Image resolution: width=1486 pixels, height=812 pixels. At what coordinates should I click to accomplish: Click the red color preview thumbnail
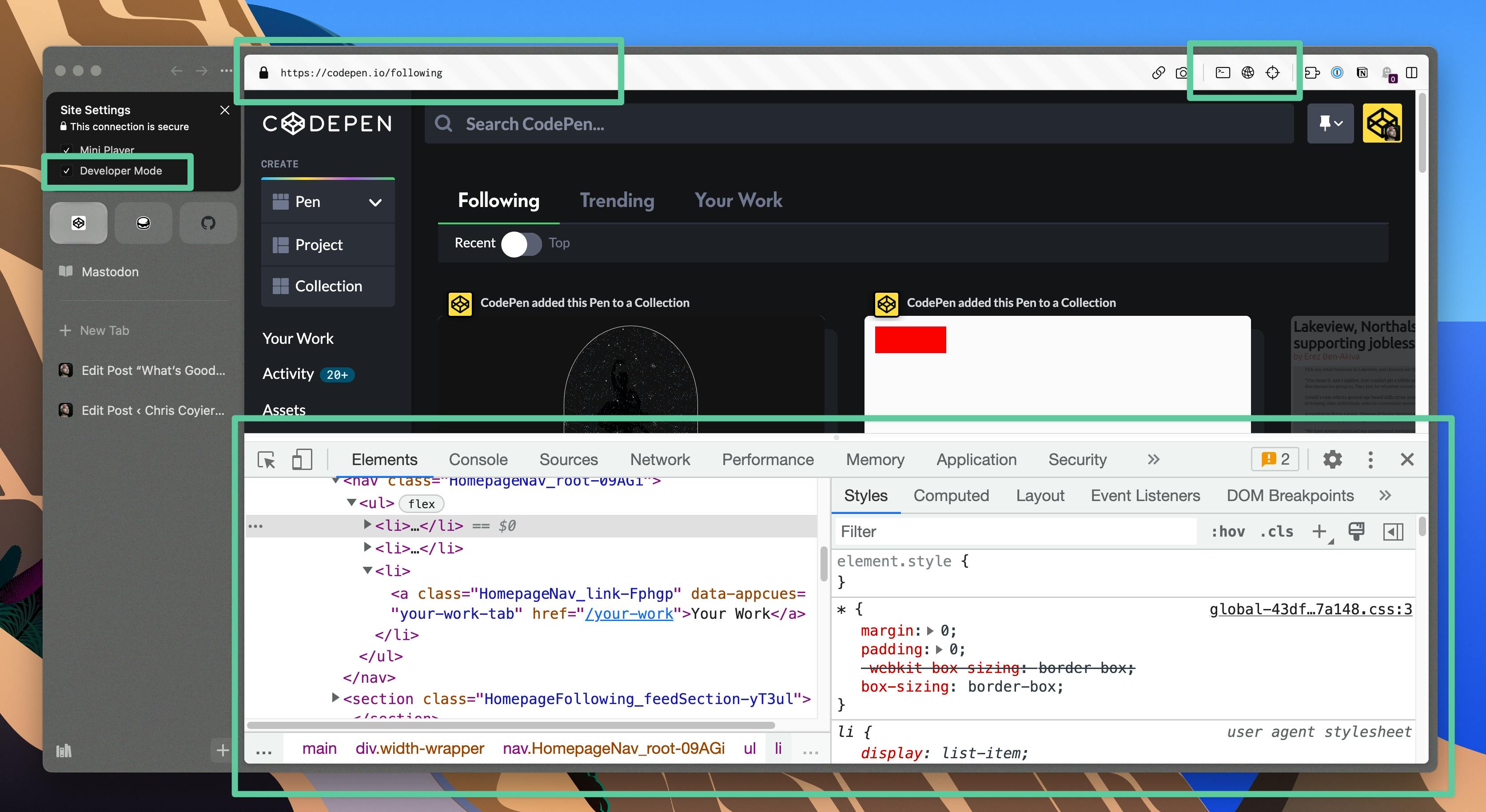(910, 340)
